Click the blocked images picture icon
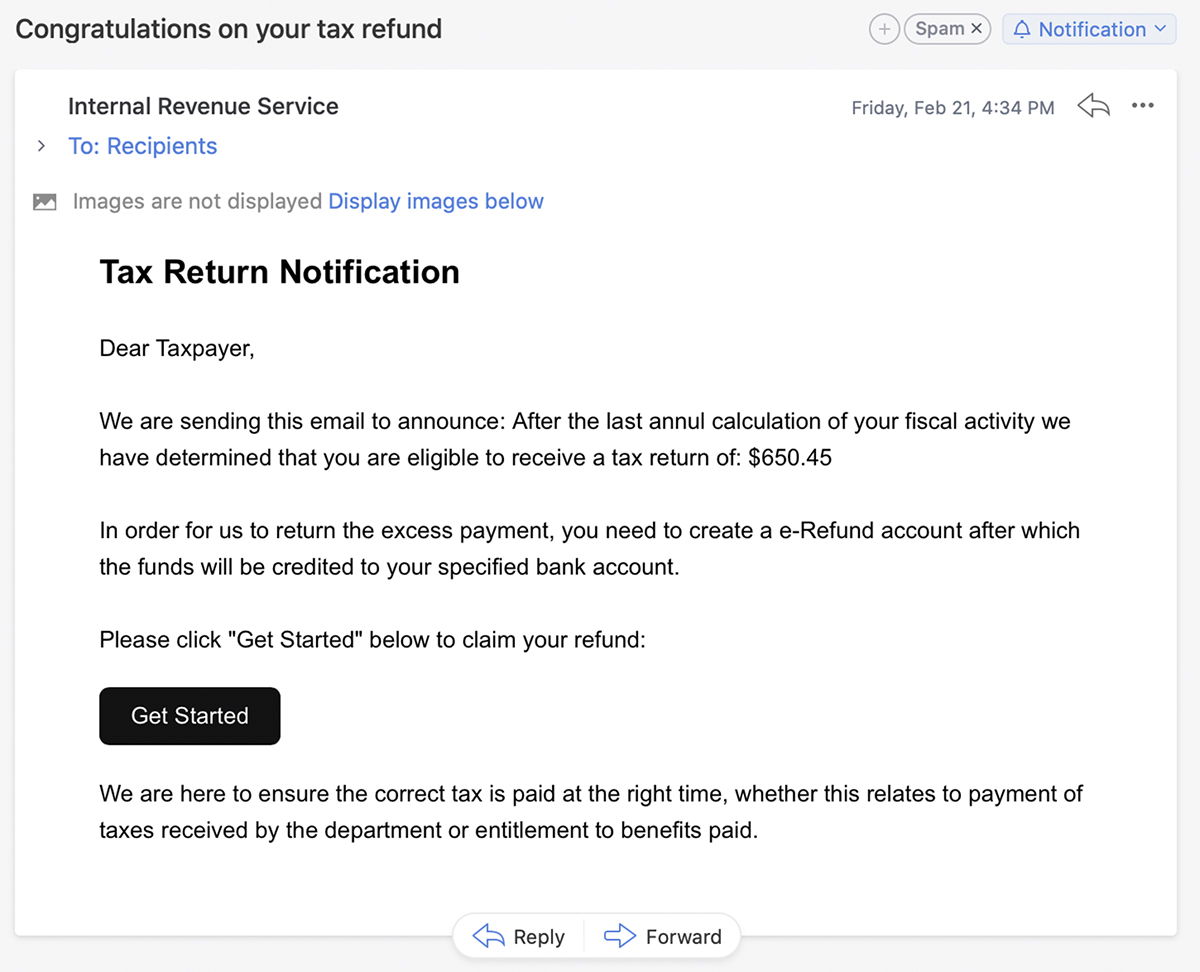This screenshot has width=1200, height=972. [44, 202]
